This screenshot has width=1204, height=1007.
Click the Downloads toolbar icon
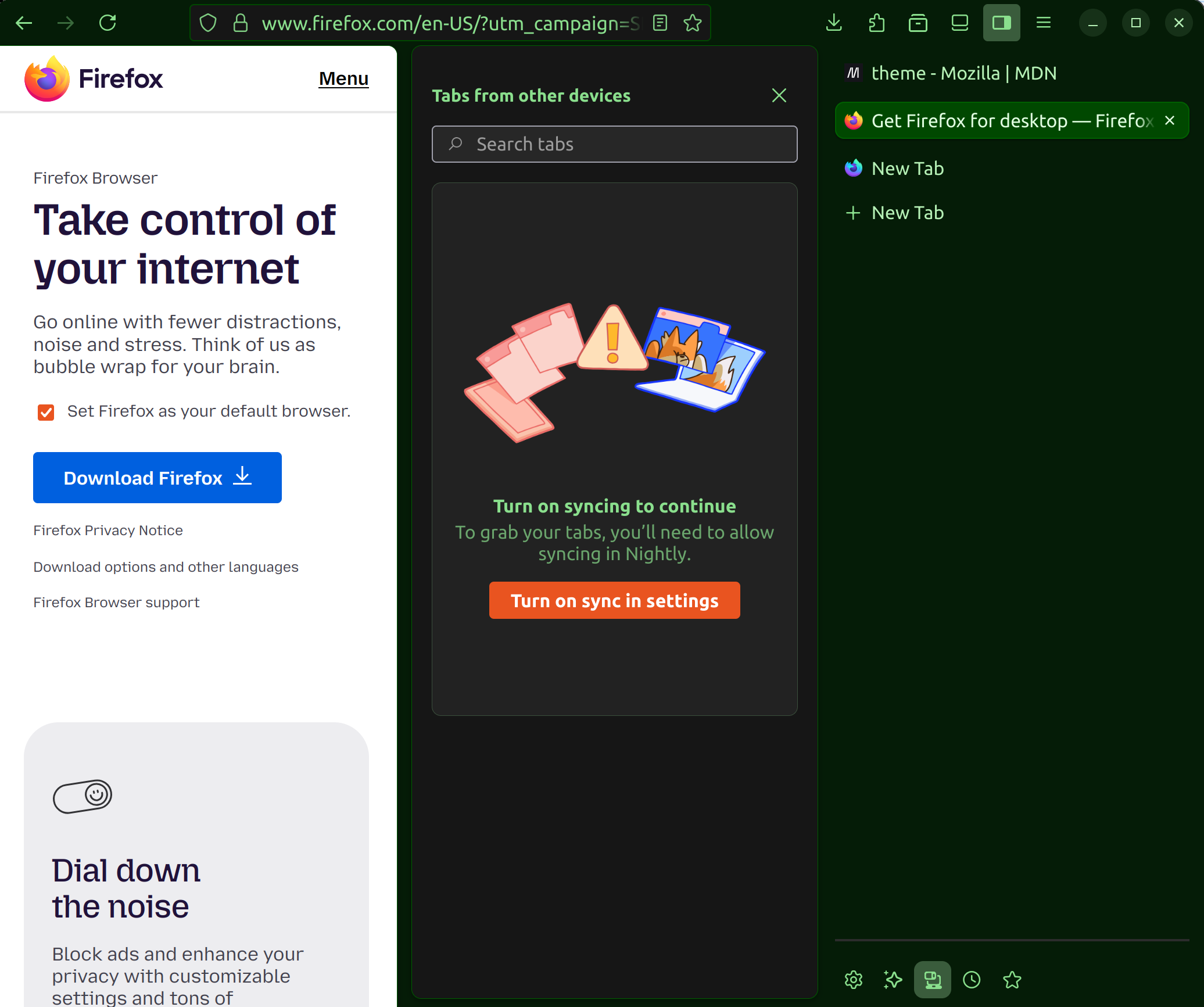[x=834, y=23]
